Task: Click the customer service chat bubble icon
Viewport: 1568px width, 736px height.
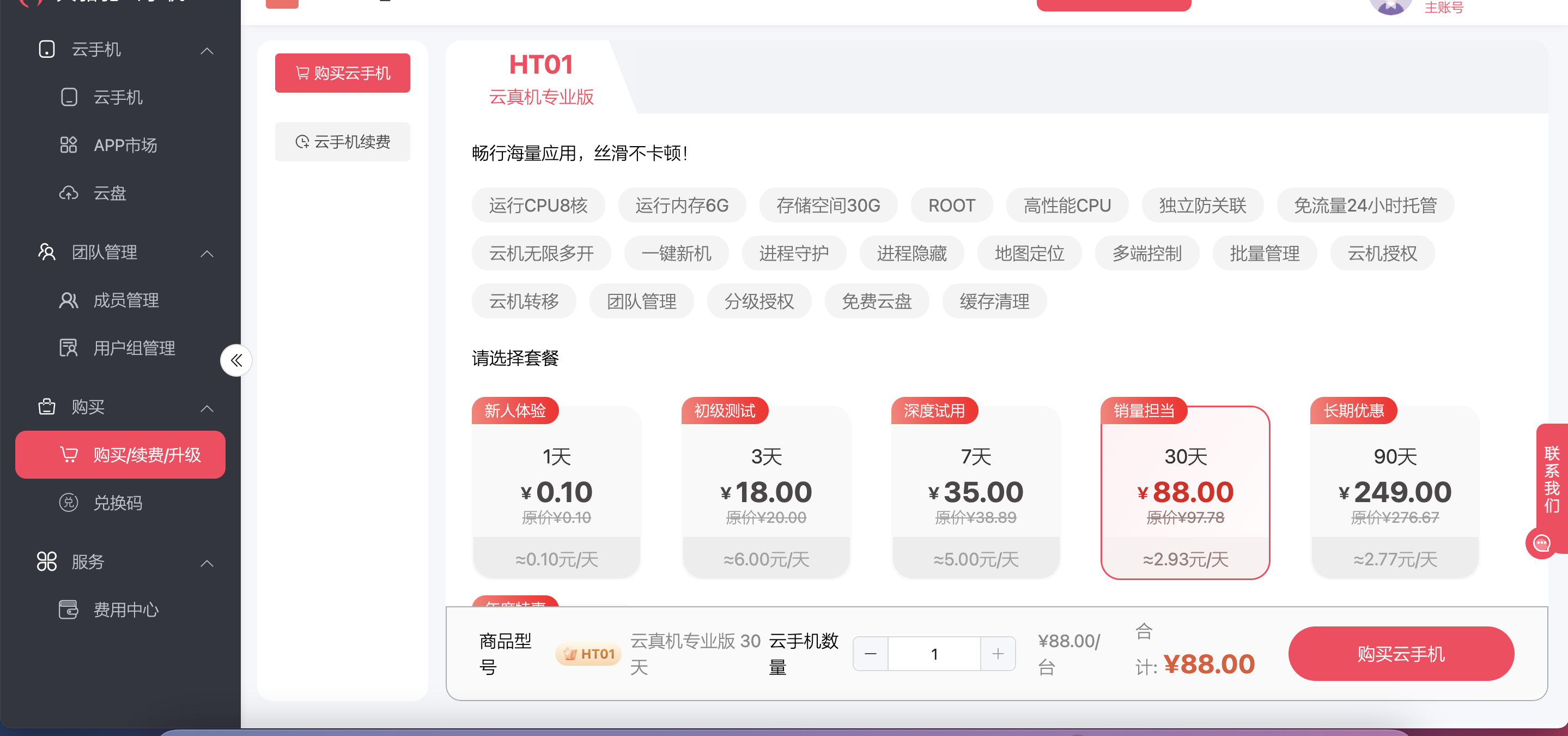Action: (1541, 544)
